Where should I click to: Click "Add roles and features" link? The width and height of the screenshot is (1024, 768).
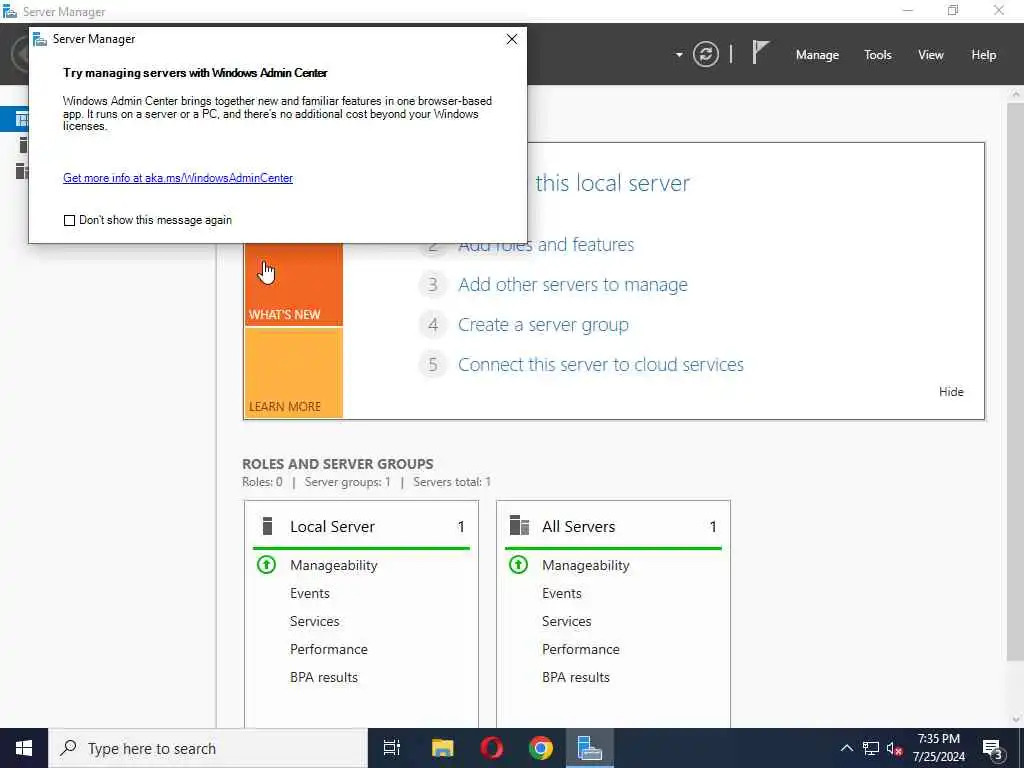point(546,245)
